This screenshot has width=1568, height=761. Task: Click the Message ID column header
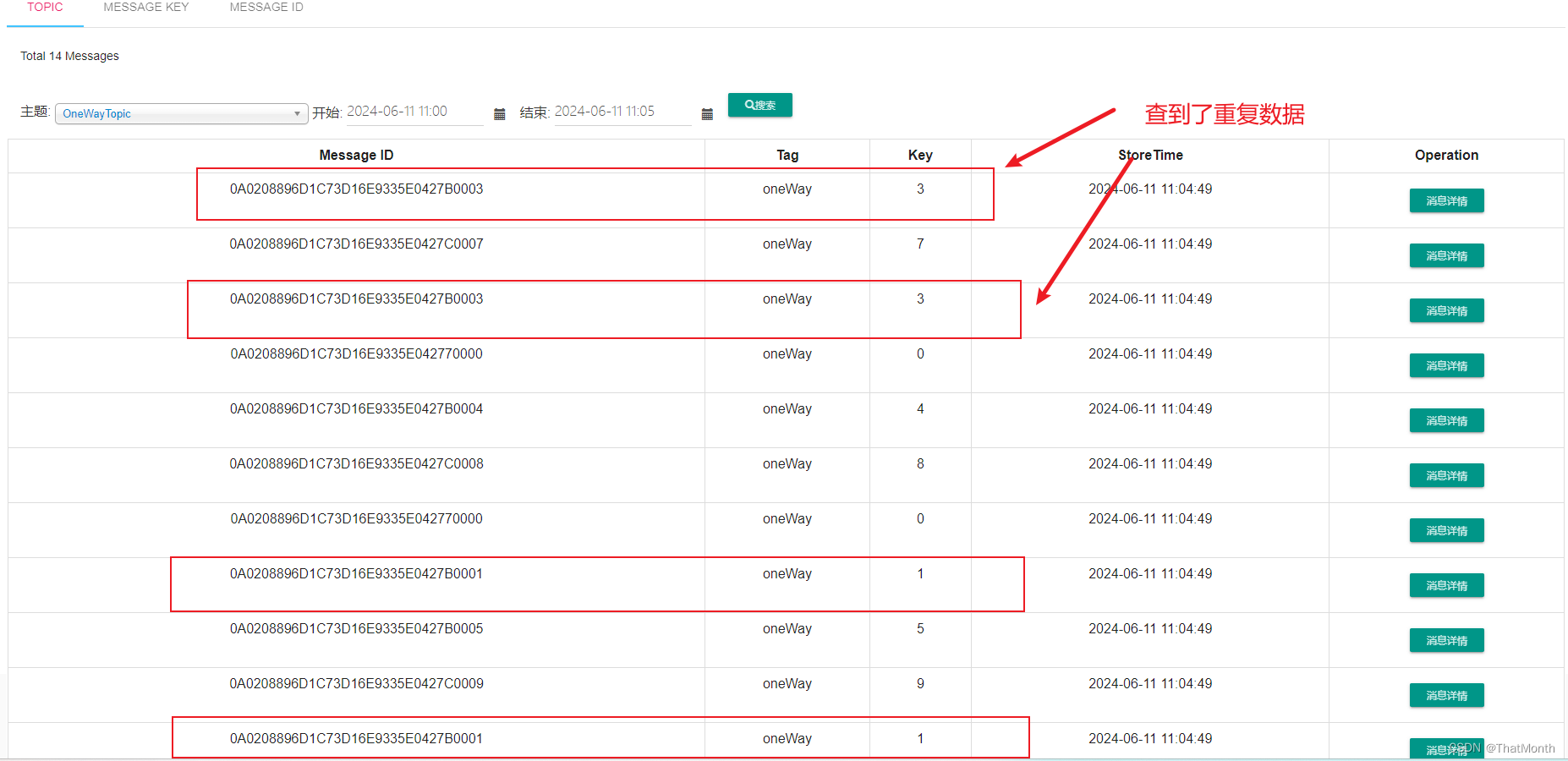coord(356,156)
